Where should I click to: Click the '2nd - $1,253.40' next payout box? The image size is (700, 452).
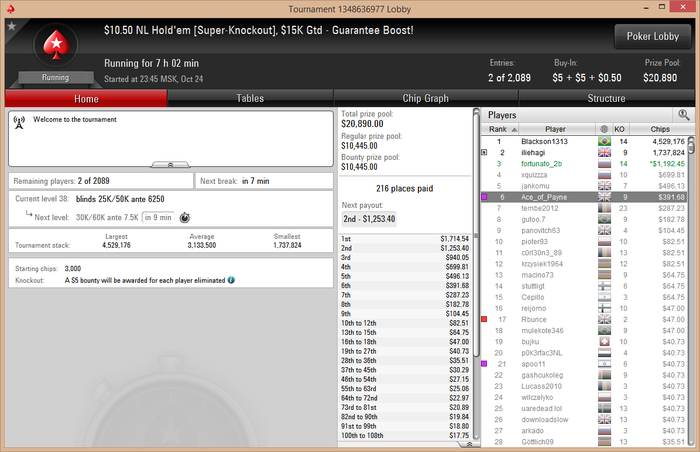click(369, 219)
